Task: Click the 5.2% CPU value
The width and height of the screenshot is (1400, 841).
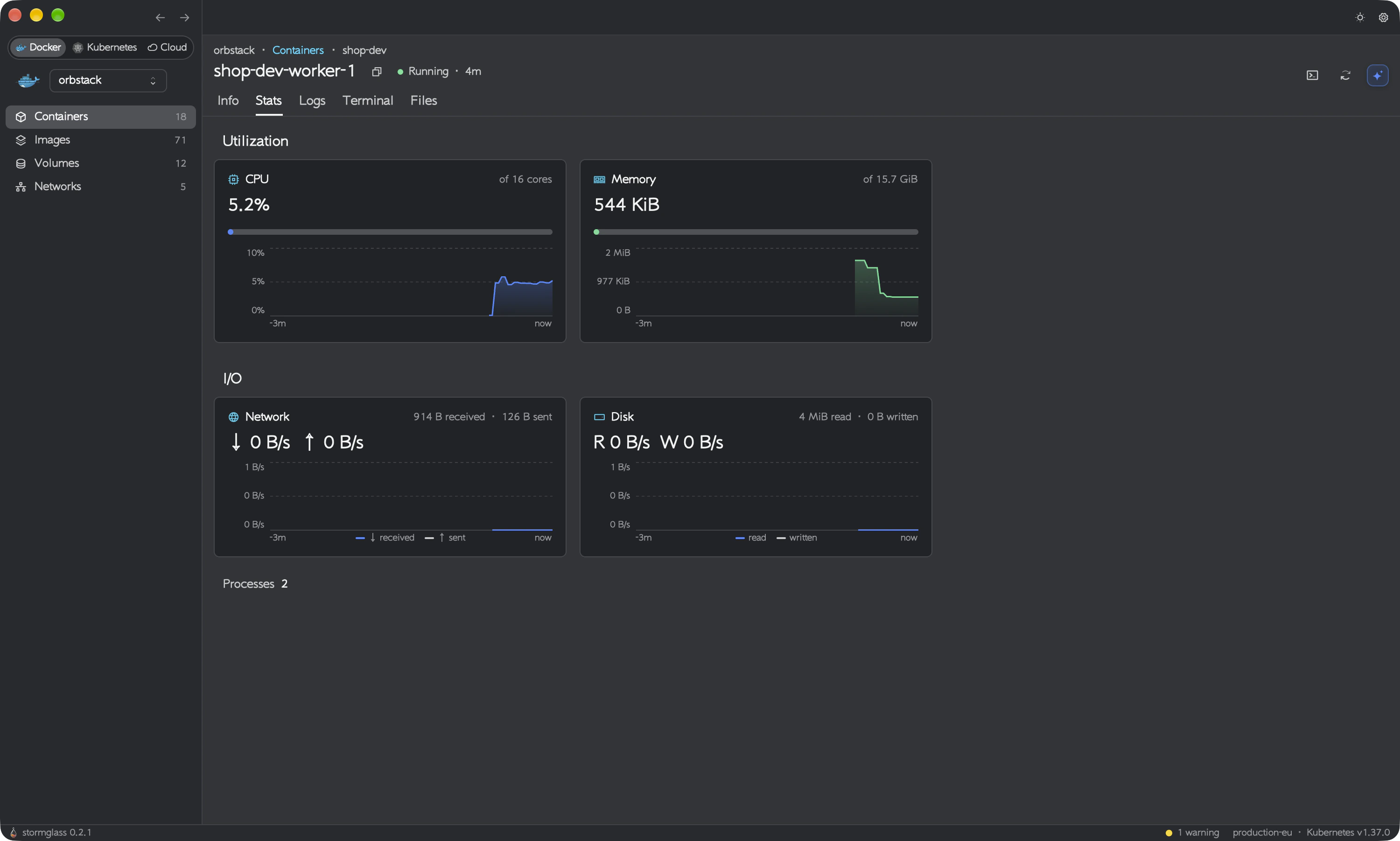Action: (x=249, y=204)
